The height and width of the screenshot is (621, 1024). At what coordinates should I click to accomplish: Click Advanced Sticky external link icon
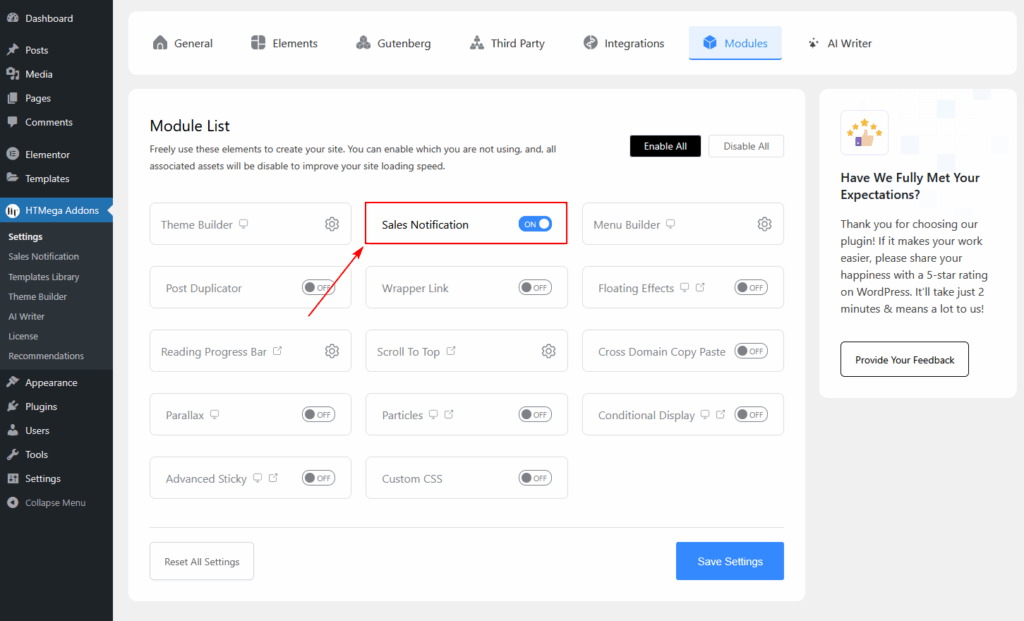[x=272, y=478]
